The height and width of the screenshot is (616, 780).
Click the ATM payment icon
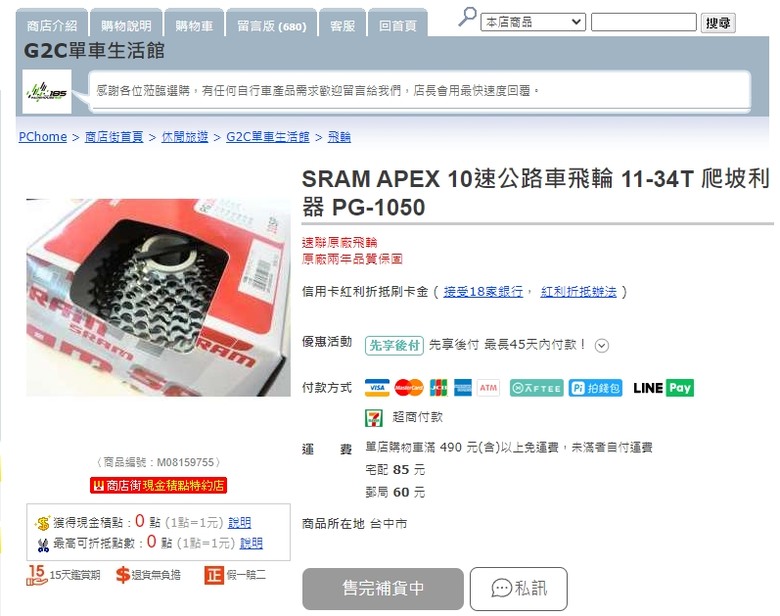[488, 388]
